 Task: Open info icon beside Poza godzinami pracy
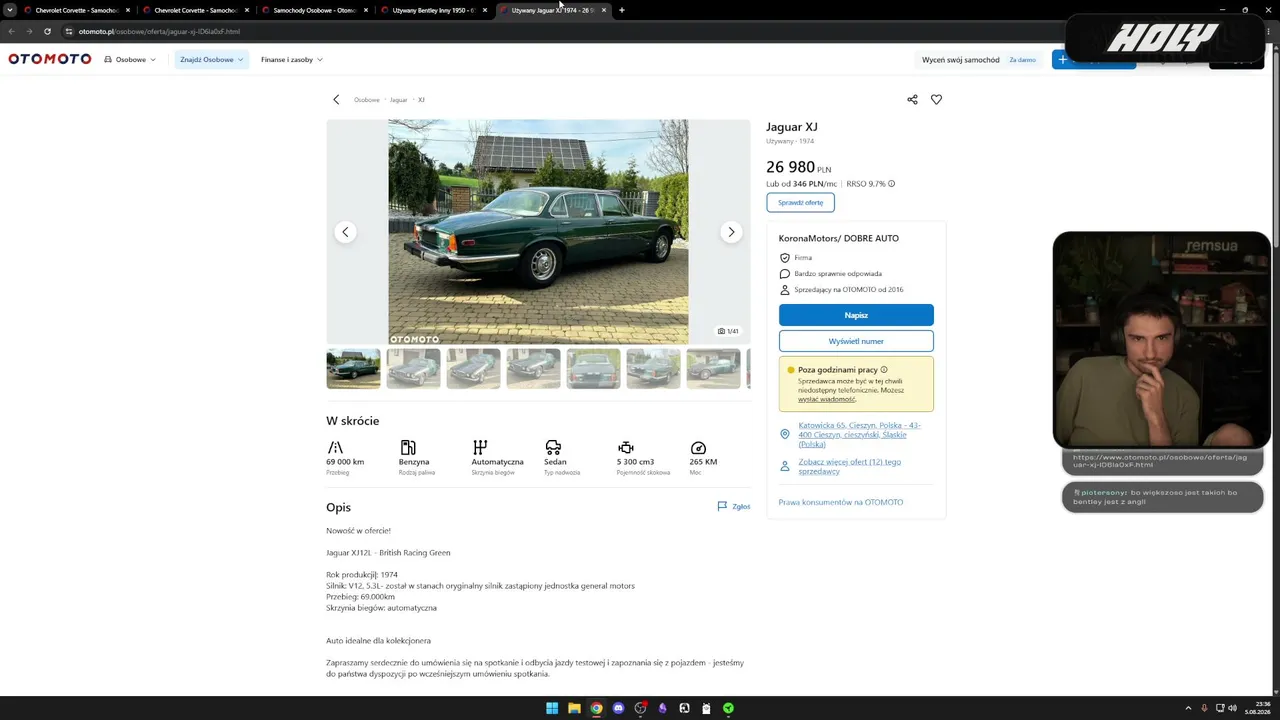(x=884, y=370)
